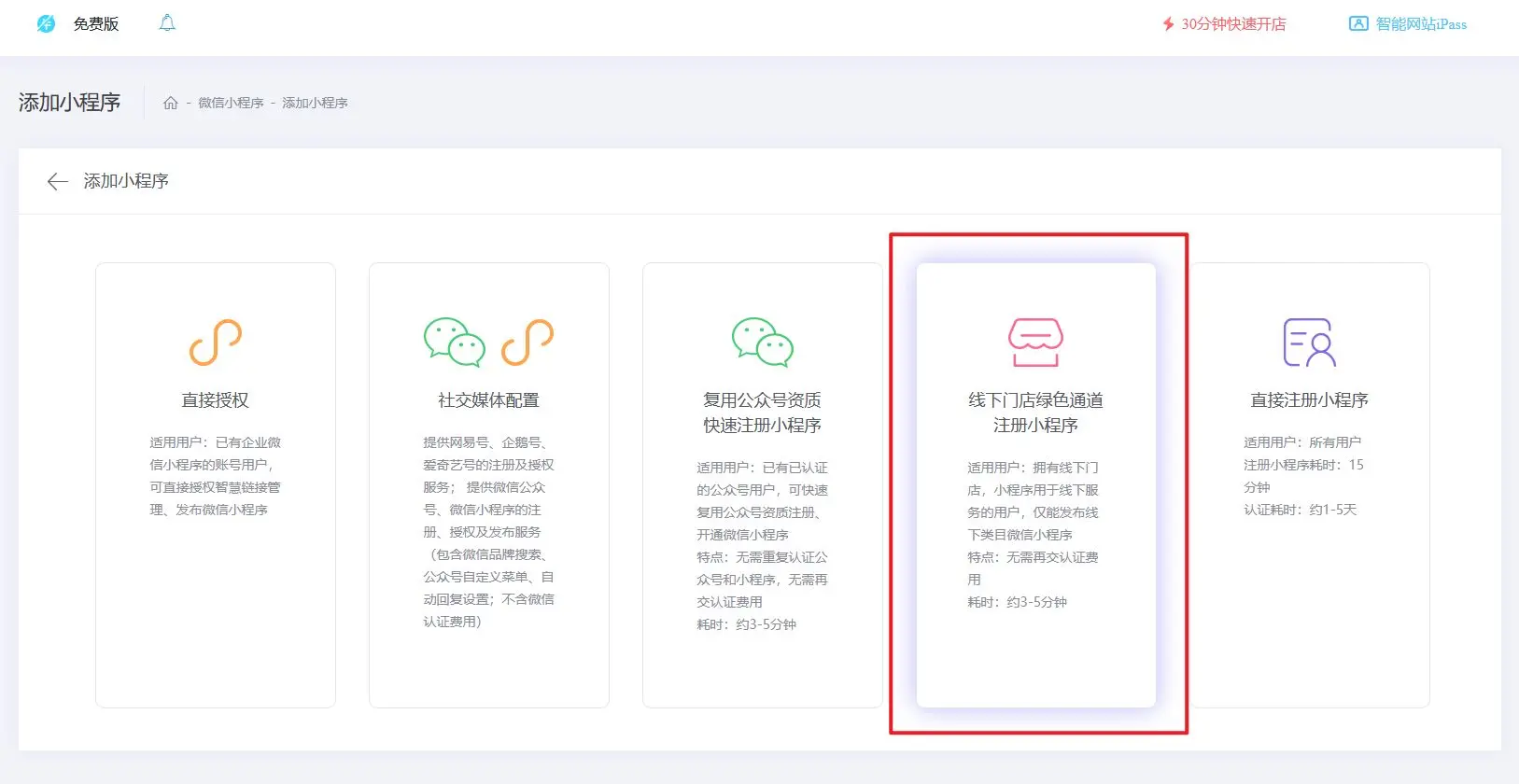Open the 30分钟快速开店 link
This screenshot has width=1519, height=784.
[1223, 24]
